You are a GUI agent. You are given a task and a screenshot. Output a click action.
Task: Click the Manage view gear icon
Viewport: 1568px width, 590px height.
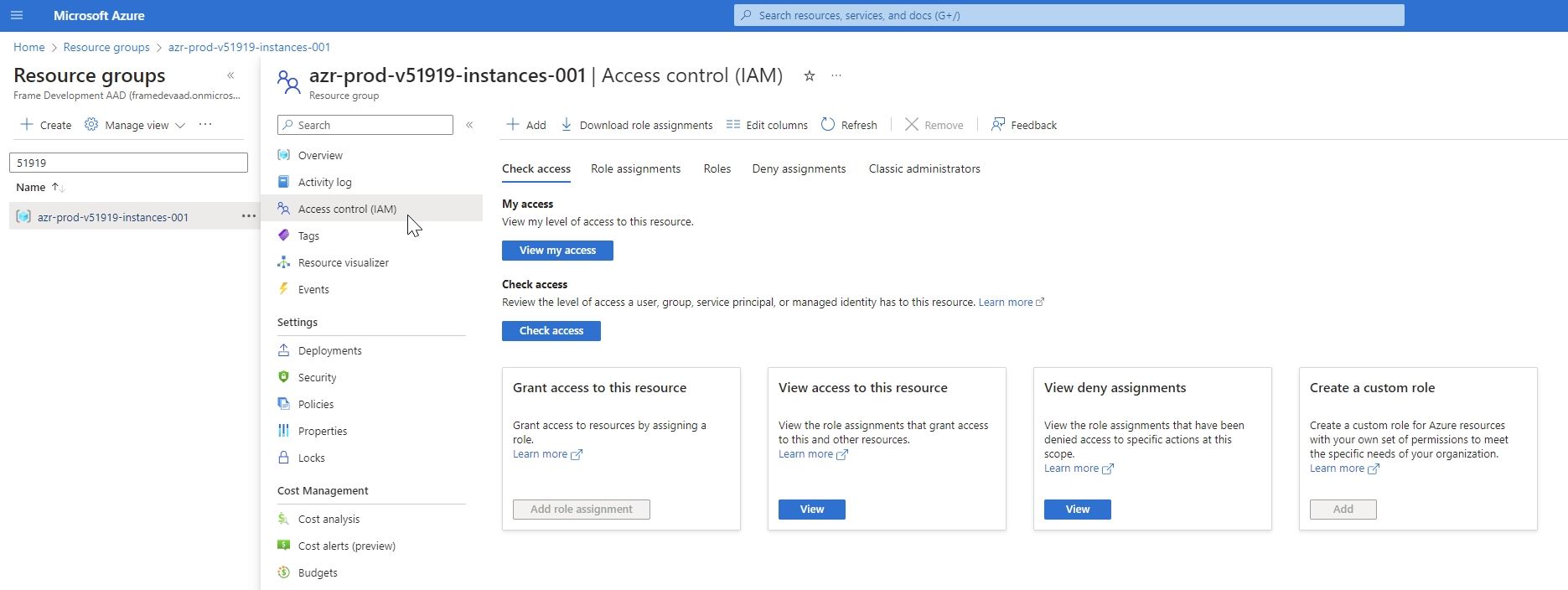pos(91,124)
